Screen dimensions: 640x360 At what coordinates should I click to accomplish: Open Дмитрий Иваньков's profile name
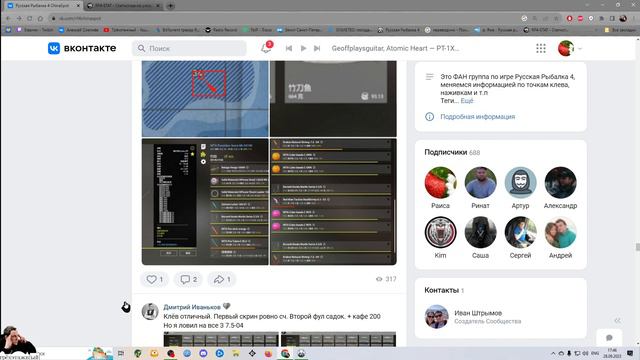coord(192,307)
